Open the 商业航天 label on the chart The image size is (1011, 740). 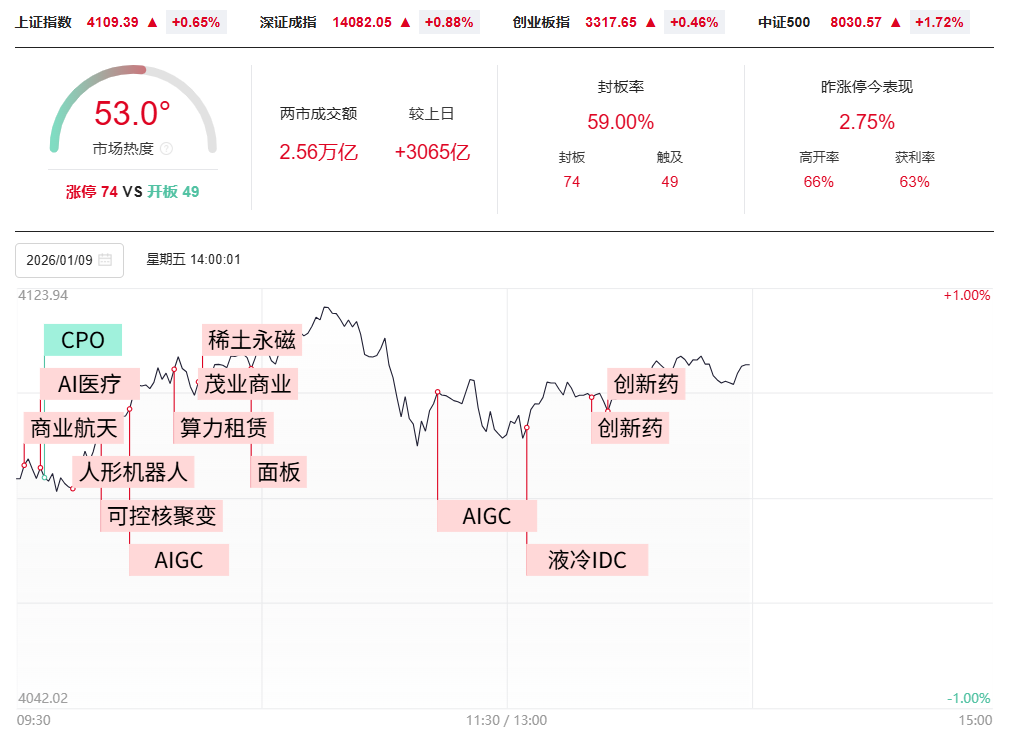click(74, 429)
